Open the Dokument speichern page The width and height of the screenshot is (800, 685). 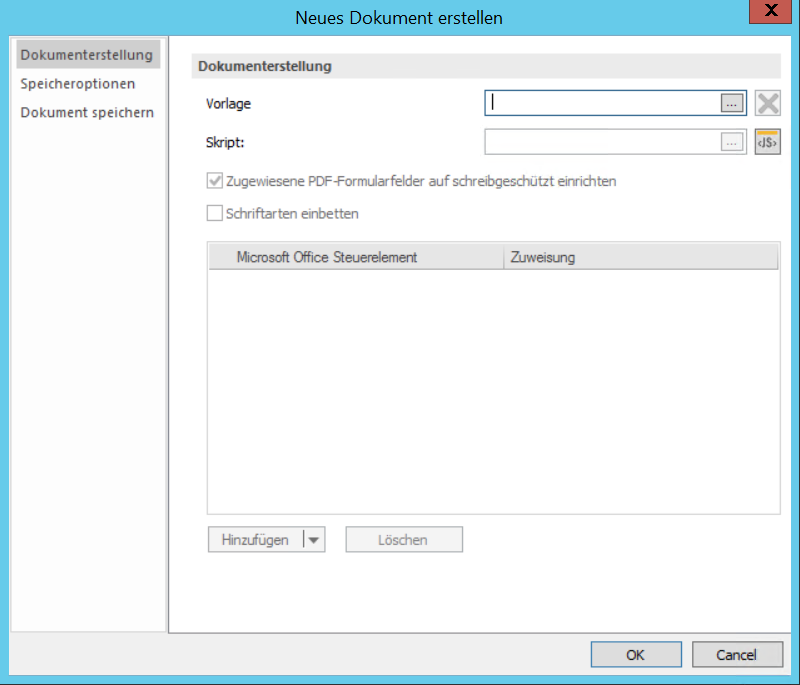pos(87,112)
